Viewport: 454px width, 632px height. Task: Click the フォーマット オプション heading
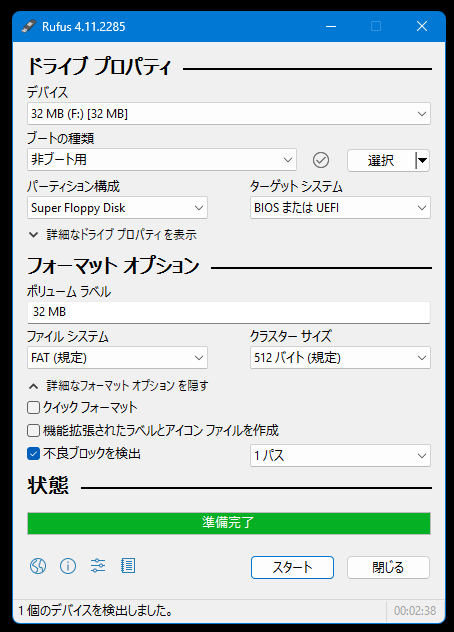tap(113, 266)
